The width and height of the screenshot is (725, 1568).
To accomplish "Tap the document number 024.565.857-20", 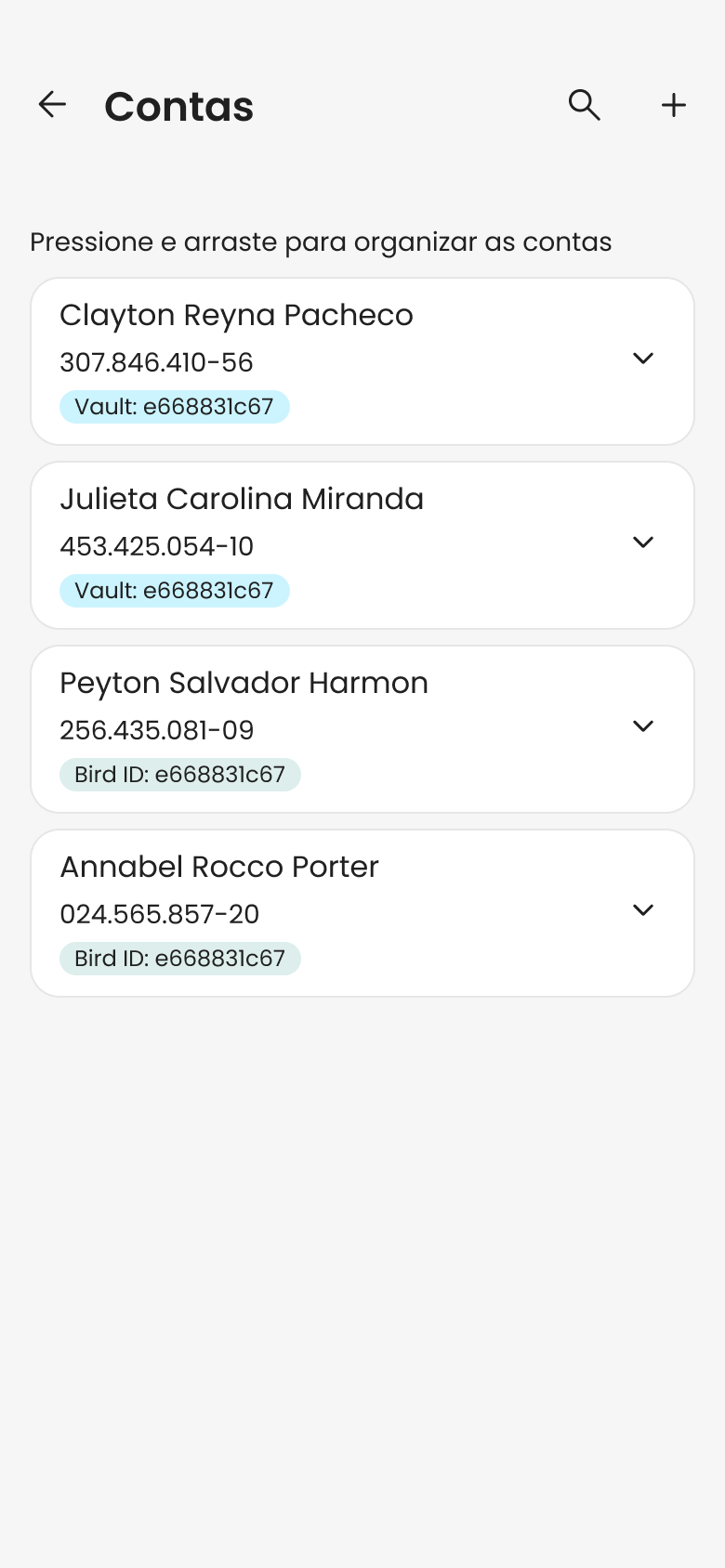I will (159, 914).
